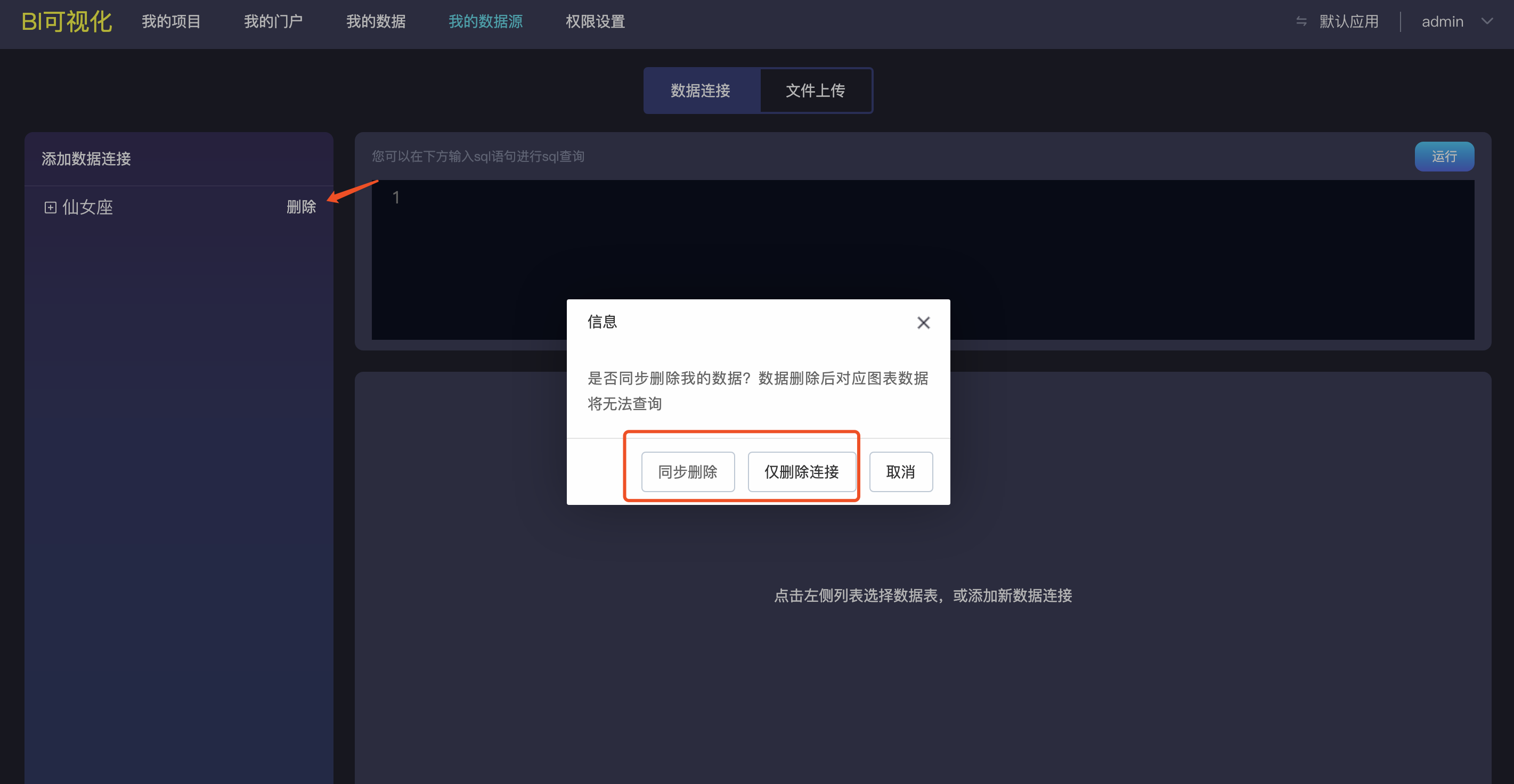Click the 点击左侧列表选择数据表 placeholder text

[x=923, y=595]
